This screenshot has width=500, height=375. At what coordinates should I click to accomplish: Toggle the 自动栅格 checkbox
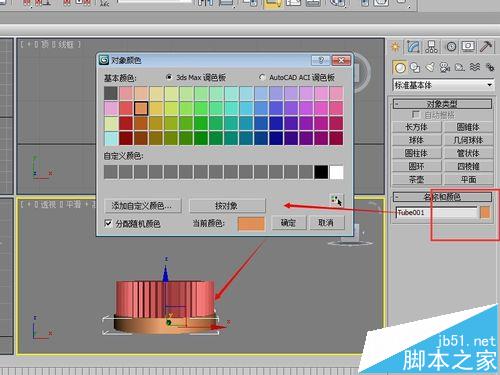coord(415,115)
